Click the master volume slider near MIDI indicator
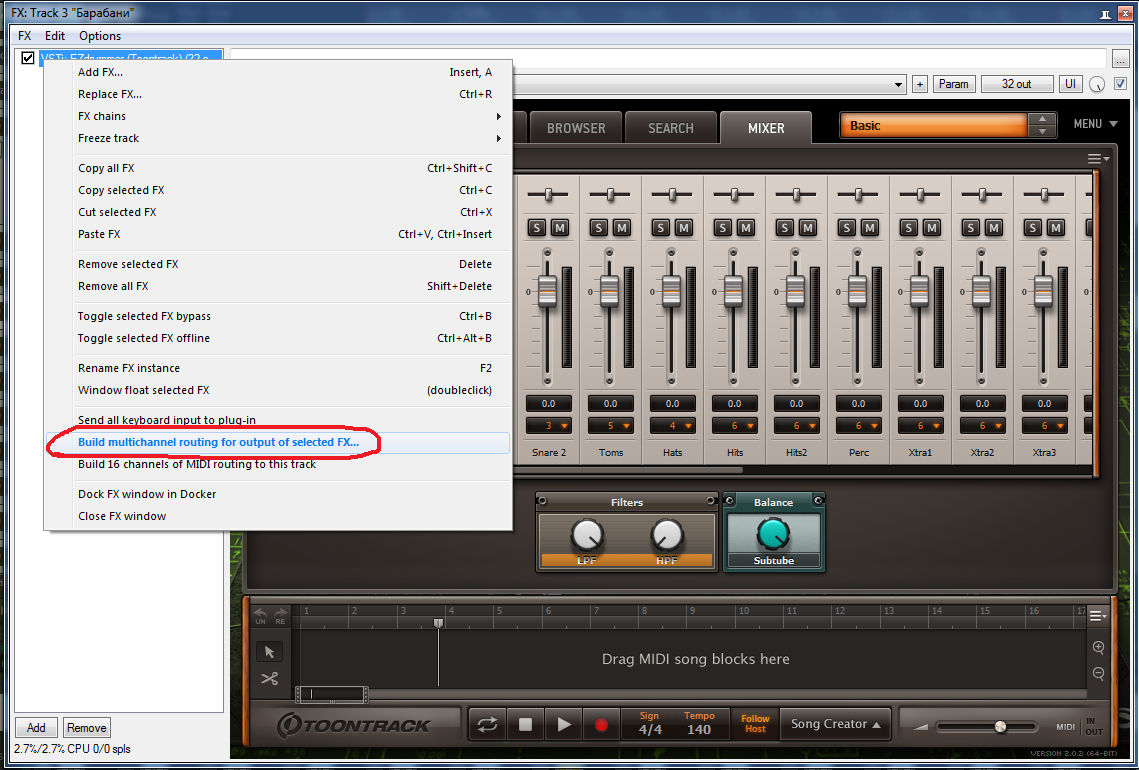This screenshot has width=1139, height=770. tap(986, 726)
